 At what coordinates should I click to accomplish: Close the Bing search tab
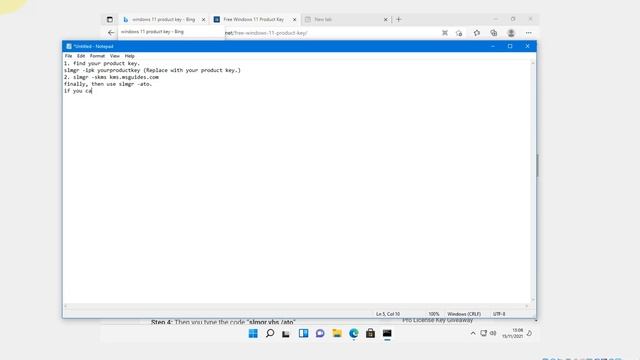coord(203,20)
